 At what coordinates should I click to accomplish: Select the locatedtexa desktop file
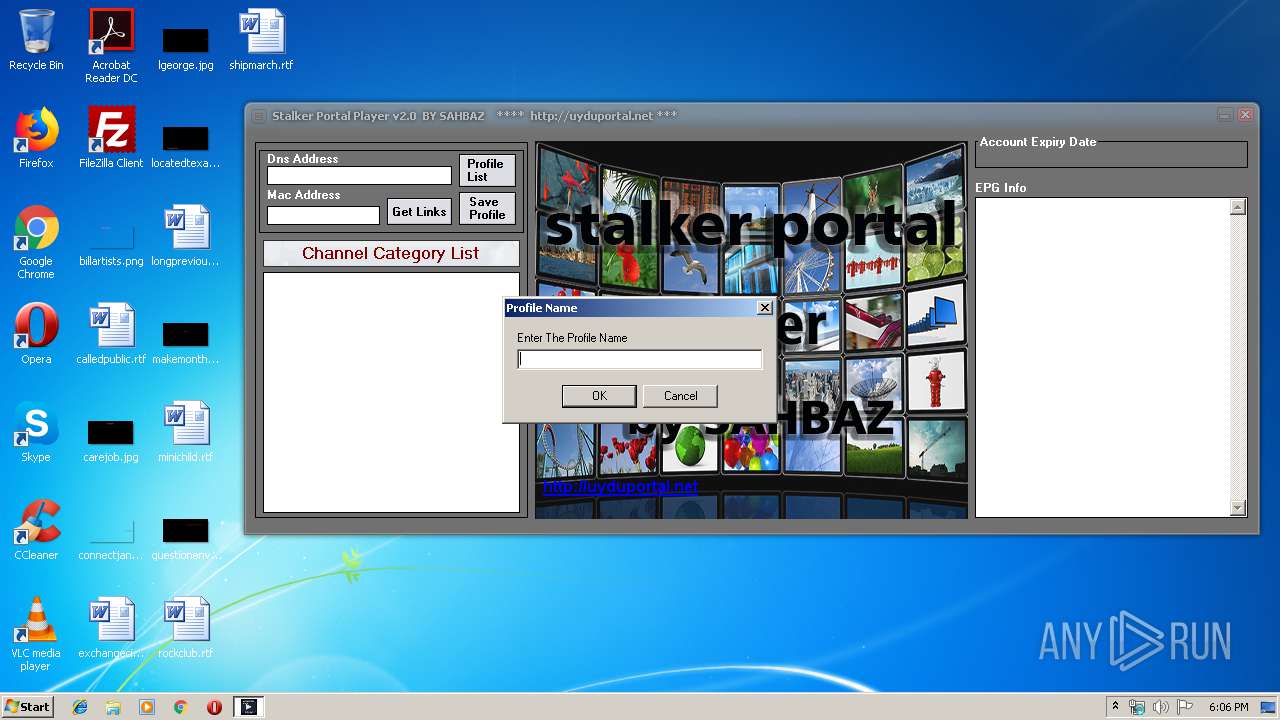tap(186, 144)
